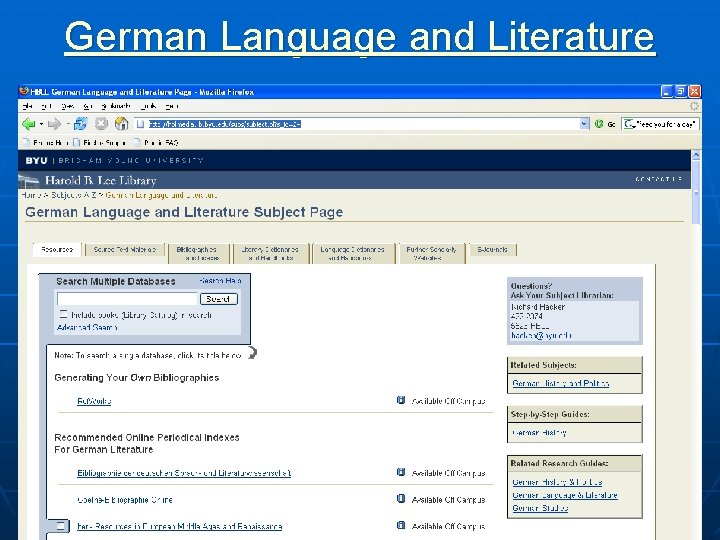Open the Back button history dropdown arrow

tap(41, 124)
